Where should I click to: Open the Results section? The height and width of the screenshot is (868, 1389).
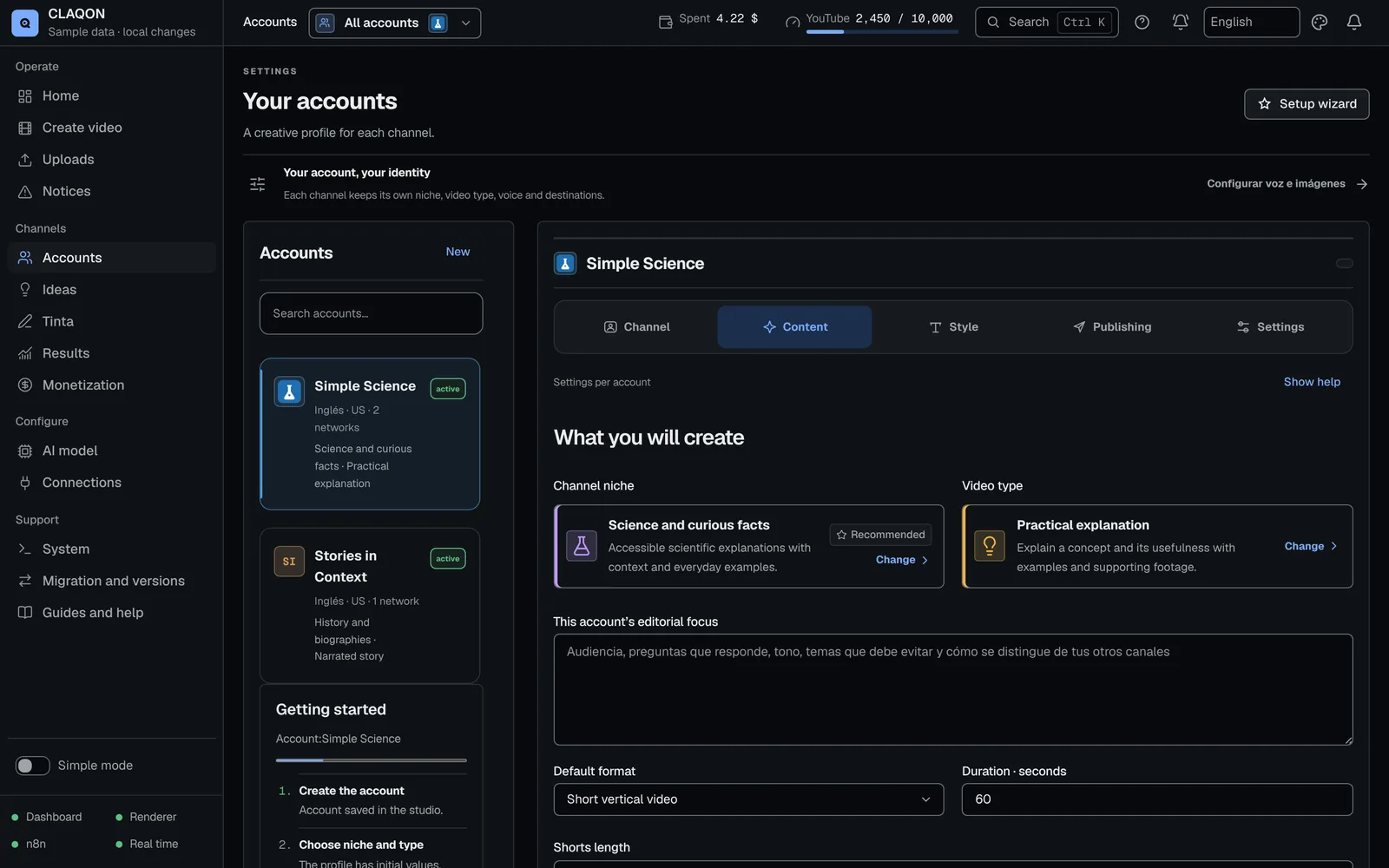click(x=111, y=353)
